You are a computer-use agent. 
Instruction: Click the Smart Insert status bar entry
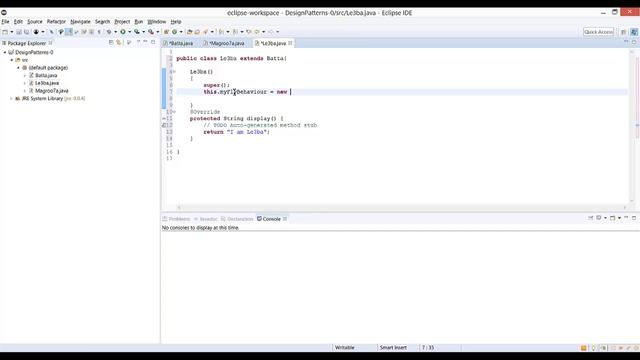393,348
